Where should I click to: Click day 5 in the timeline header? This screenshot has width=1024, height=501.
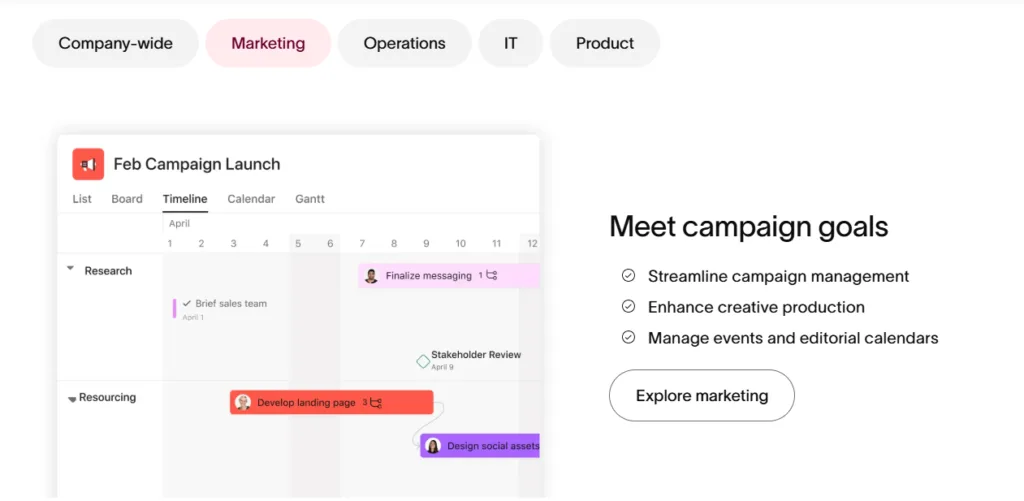(x=298, y=244)
